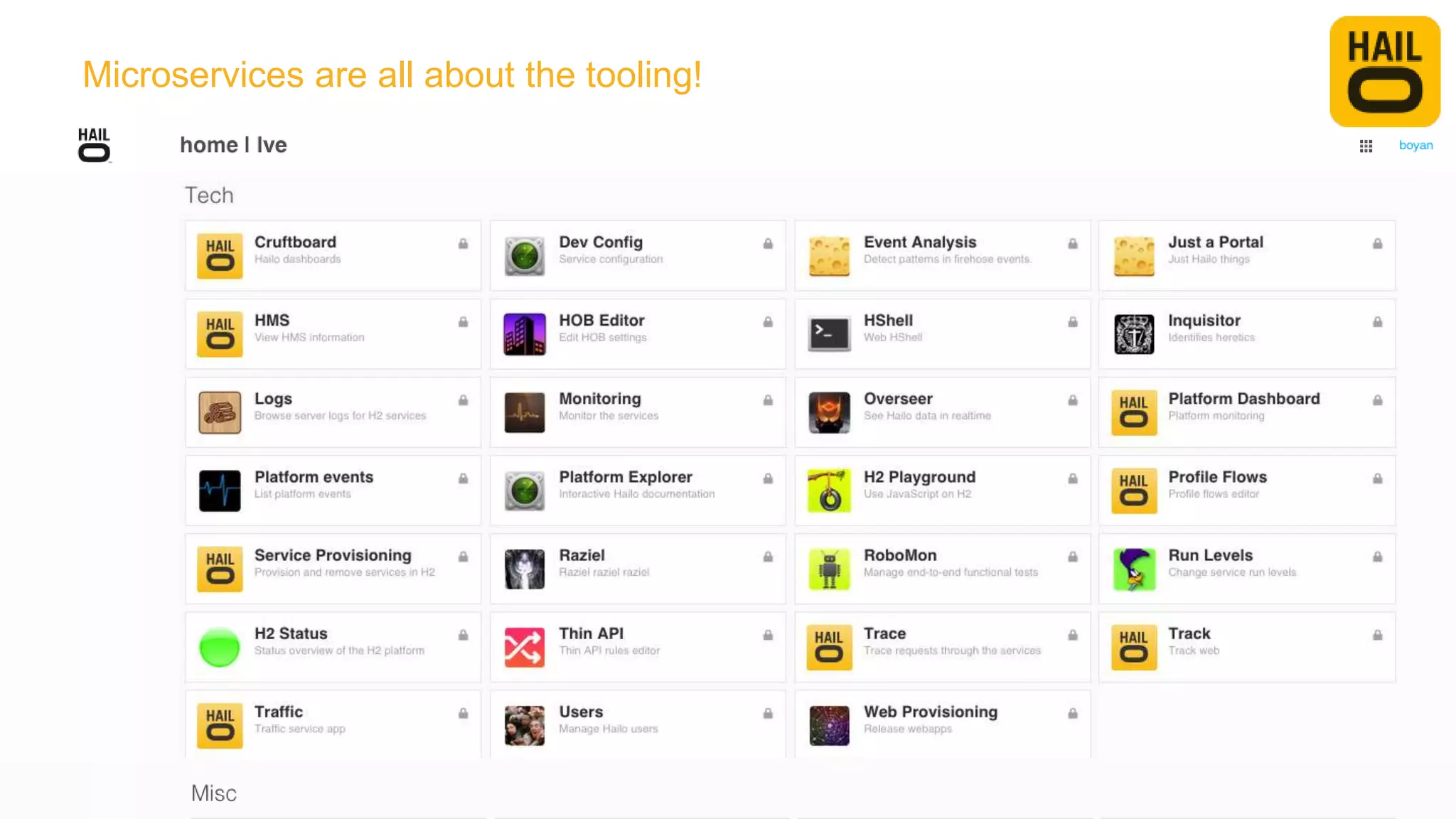Click 'Change service run levels' text
Viewport: 1456px width, 819px height.
click(x=1232, y=572)
